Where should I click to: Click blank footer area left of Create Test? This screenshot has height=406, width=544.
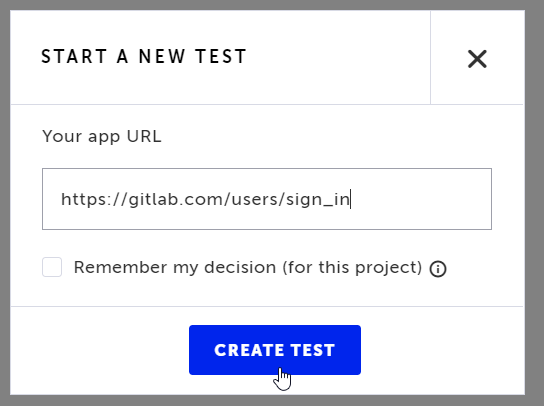(100, 350)
